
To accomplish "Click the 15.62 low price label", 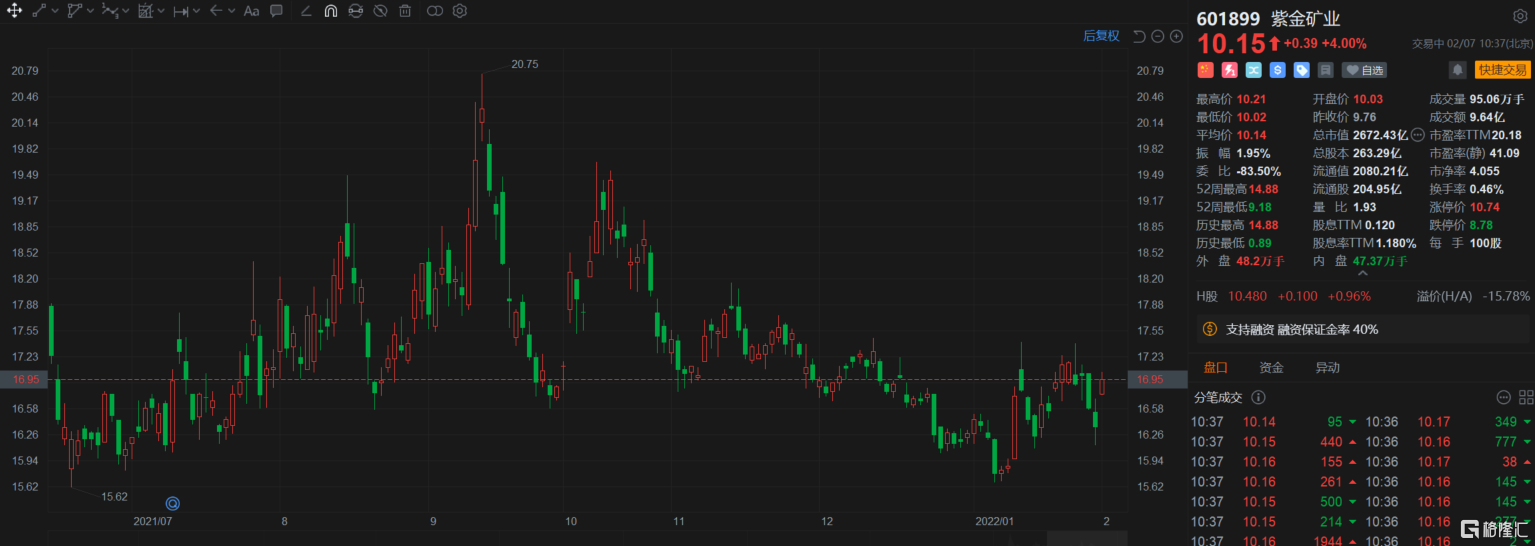I will tap(113, 496).
